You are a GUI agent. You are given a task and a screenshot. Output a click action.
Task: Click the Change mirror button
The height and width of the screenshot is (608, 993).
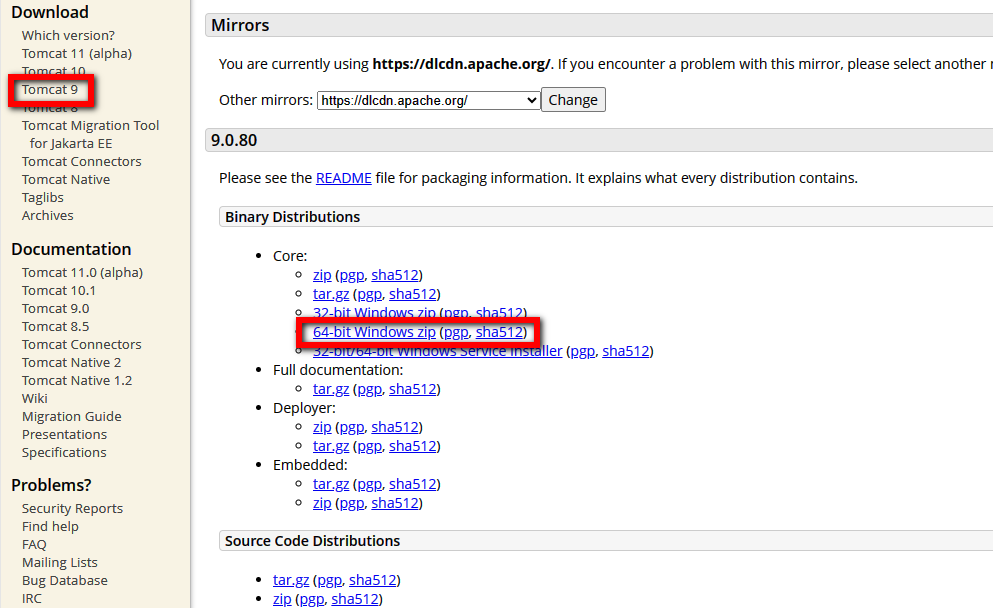click(573, 100)
